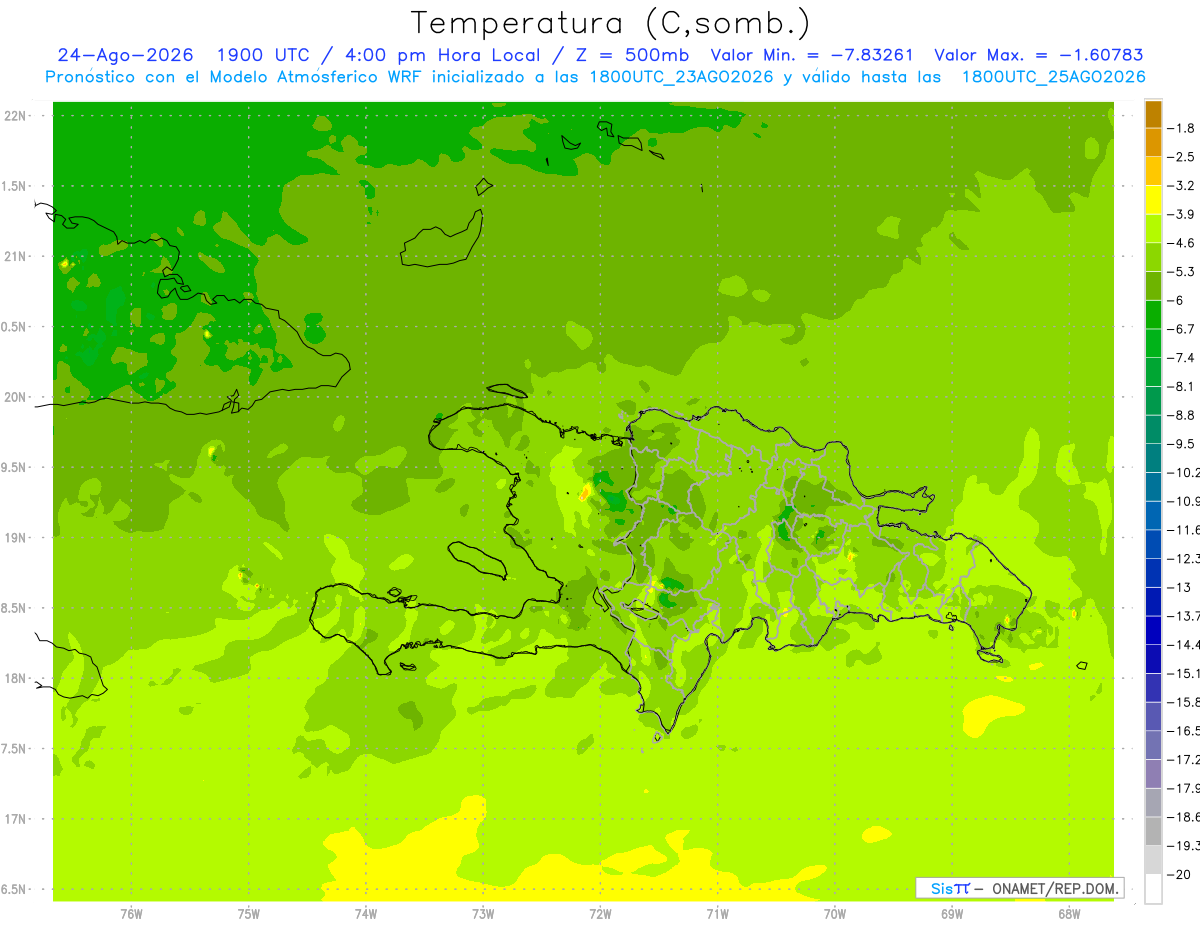Click the '72W' longitude label
The height and width of the screenshot is (927, 1200).
click(600, 914)
